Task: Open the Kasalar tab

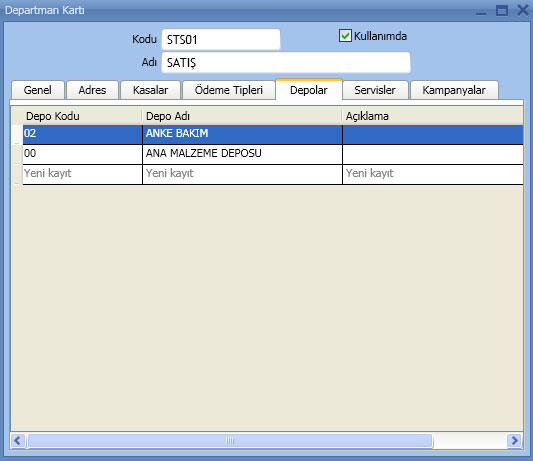Action: 150,90
